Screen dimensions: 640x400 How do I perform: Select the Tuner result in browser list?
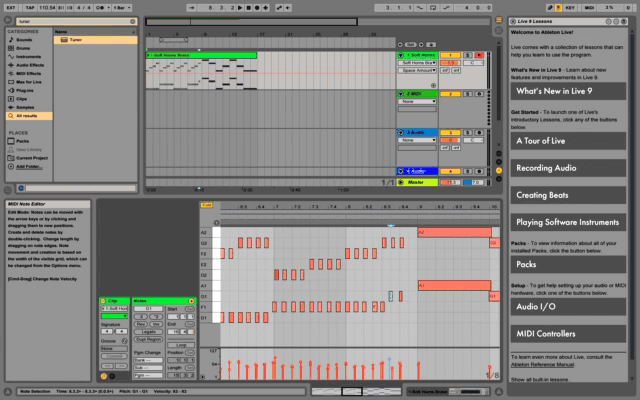point(96,40)
